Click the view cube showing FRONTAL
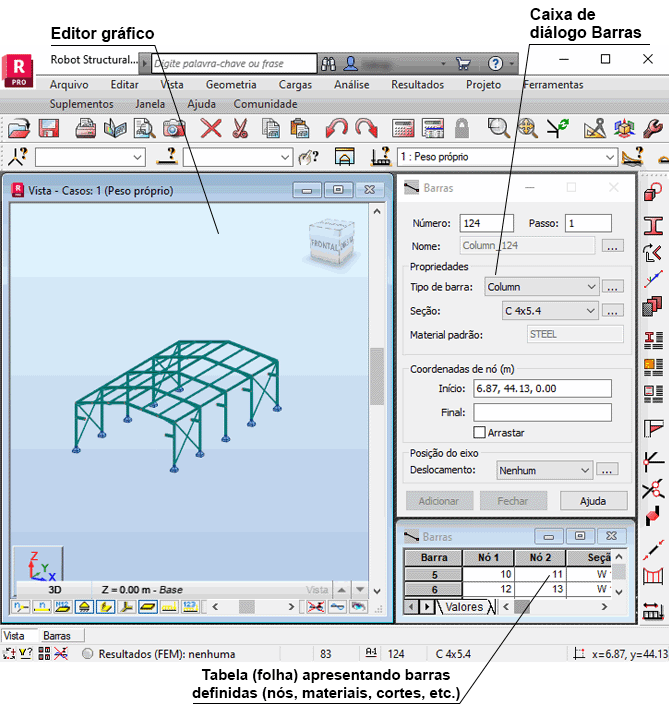 pos(331,242)
